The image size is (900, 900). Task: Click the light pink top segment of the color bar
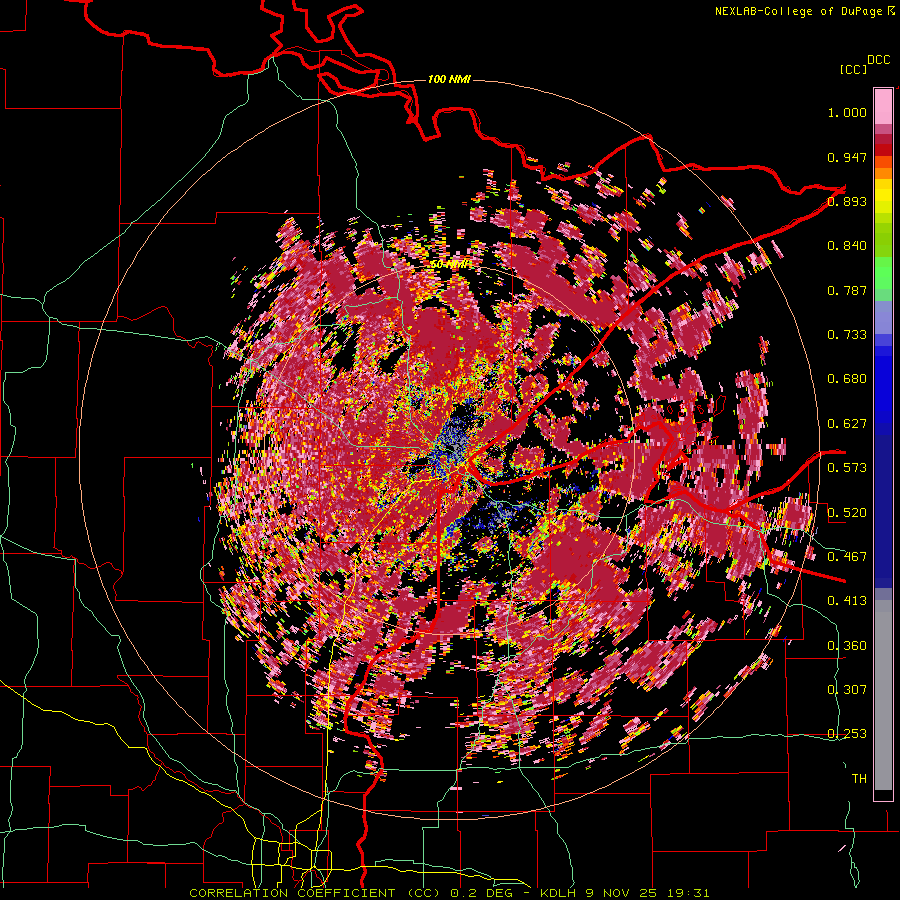(x=883, y=106)
